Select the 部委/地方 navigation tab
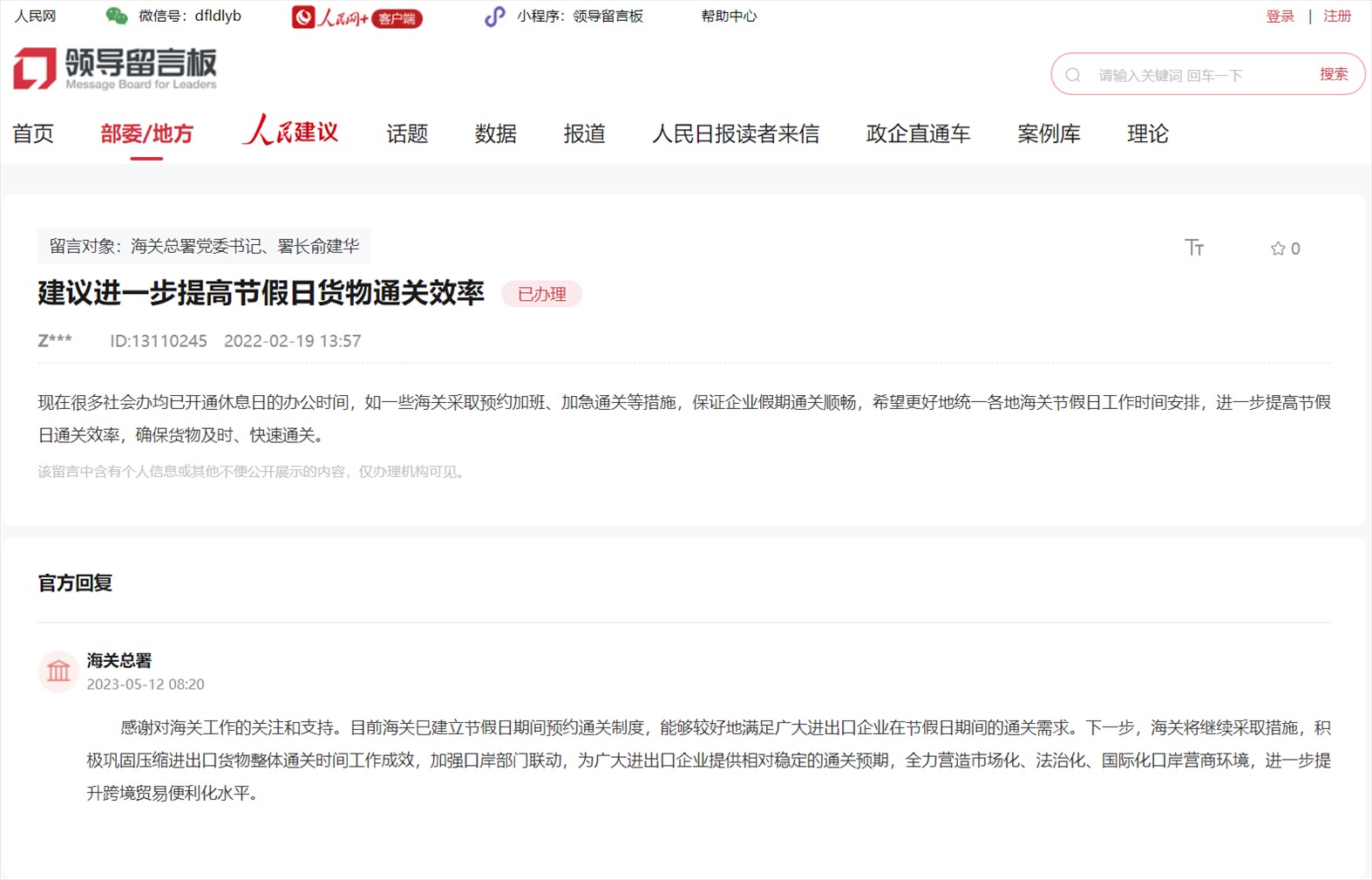This screenshot has height=880, width=1372. click(x=146, y=133)
